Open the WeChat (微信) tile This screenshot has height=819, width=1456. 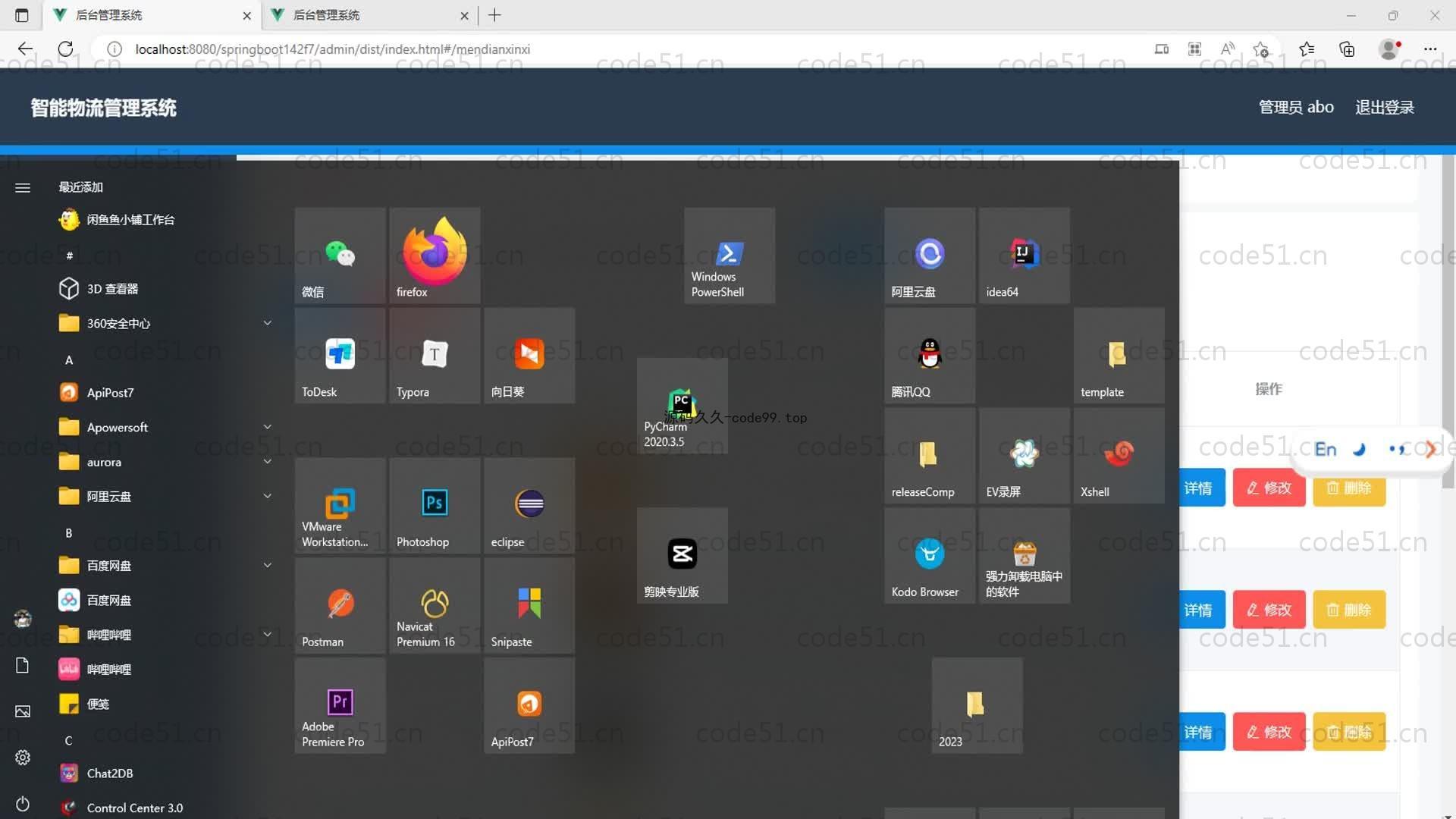click(340, 256)
